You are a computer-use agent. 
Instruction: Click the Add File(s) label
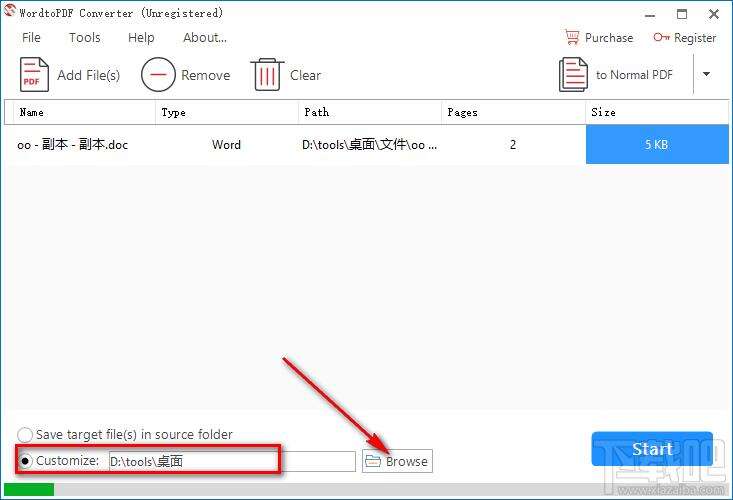pyautogui.click(x=88, y=75)
